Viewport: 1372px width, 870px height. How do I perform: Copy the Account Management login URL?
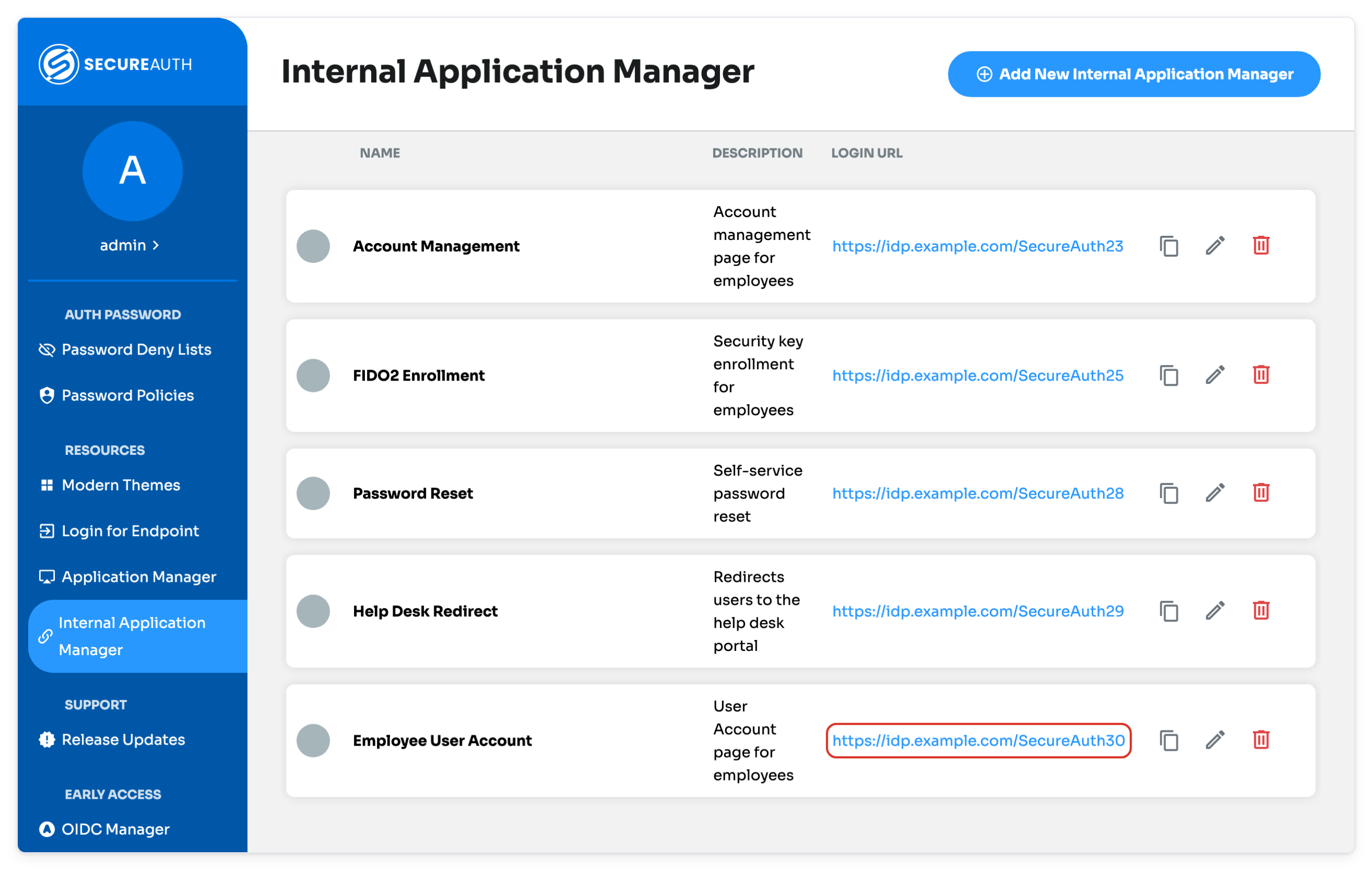pyautogui.click(x=1169, y=246)
